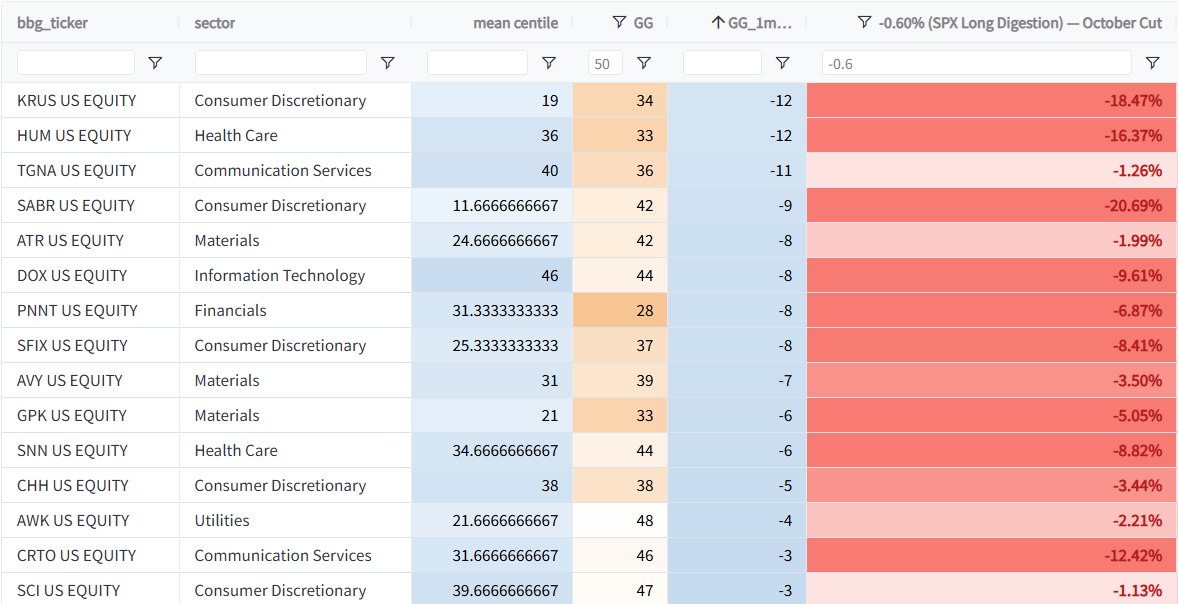The height and width of the screenshot is (604, 1178).
Task: Click funnel icon in October Cut header
Action: [x=864, y=23]
